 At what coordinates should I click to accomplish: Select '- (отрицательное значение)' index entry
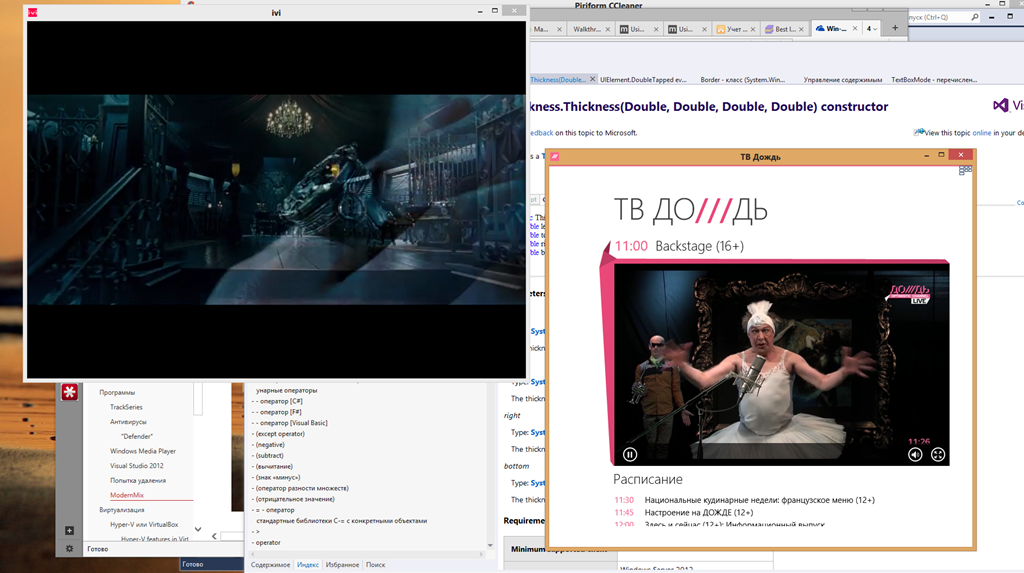(x=293, y=499)
